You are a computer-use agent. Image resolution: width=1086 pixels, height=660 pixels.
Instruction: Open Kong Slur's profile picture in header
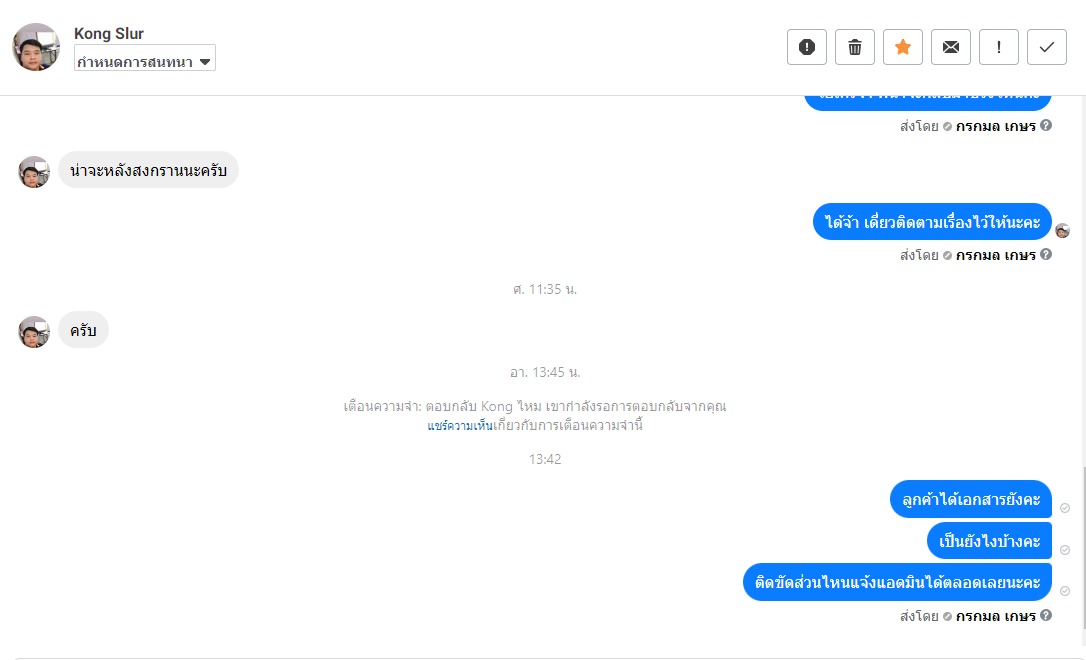click(36, 47)
